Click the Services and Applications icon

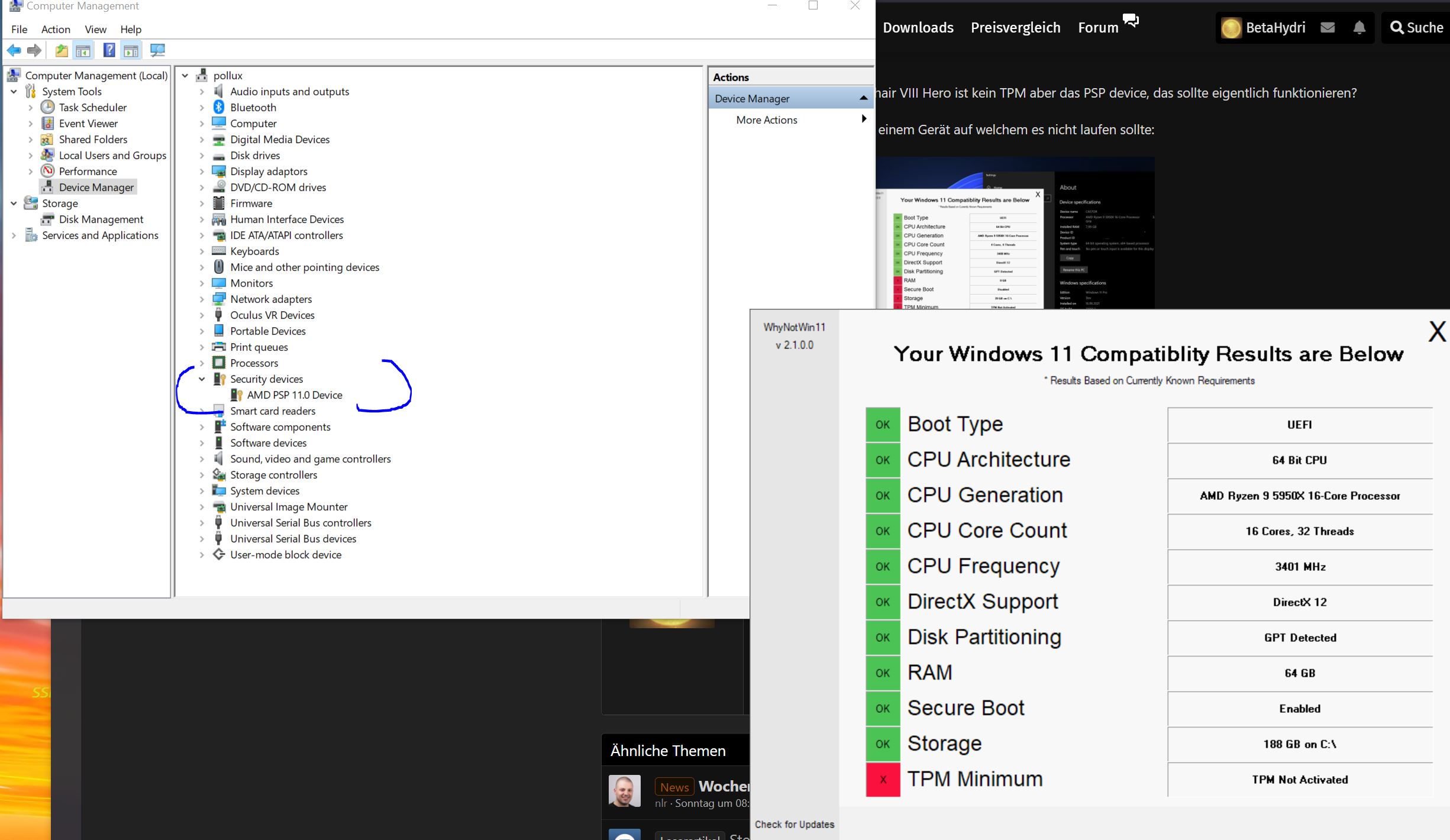click(x=31, y=235)
